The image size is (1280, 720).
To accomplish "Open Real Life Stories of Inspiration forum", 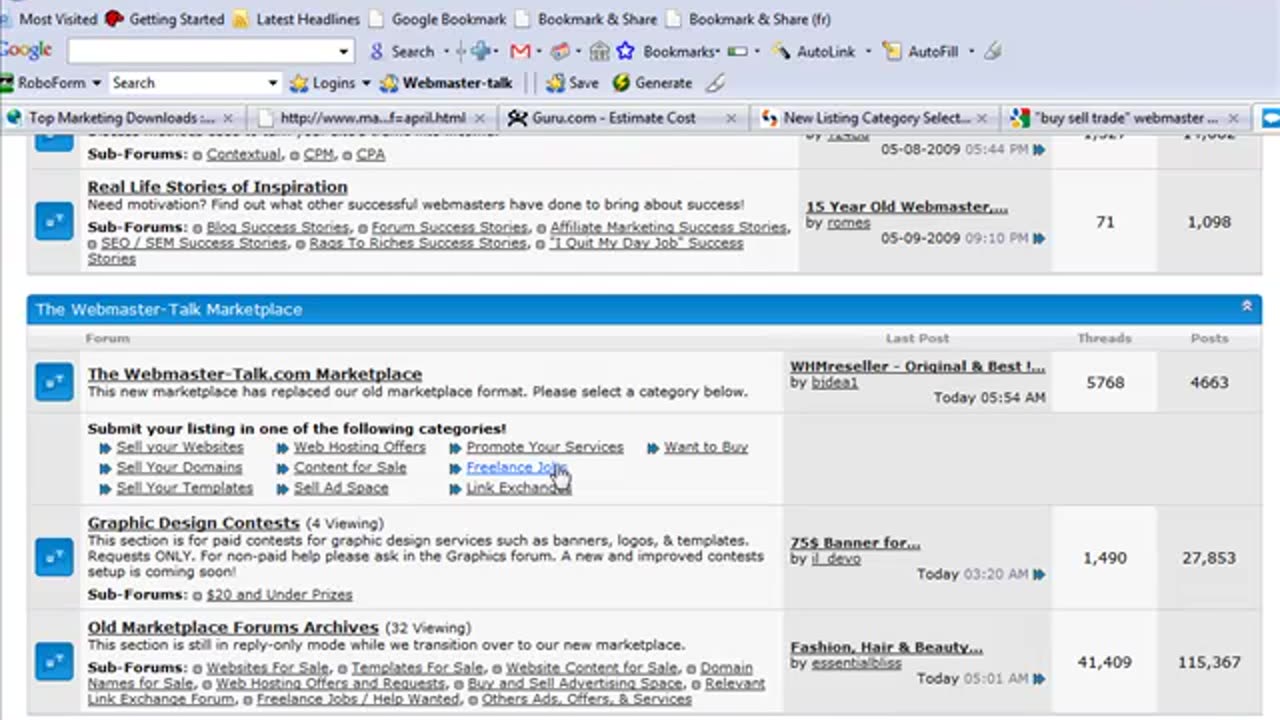I will pyautogui.click(x=217, y=187).
